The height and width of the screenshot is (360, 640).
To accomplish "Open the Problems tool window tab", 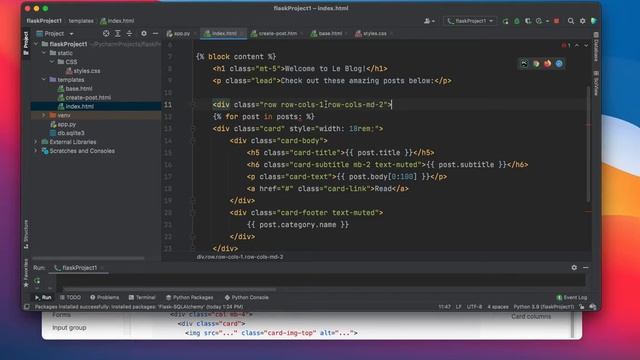I will point(104,297).
